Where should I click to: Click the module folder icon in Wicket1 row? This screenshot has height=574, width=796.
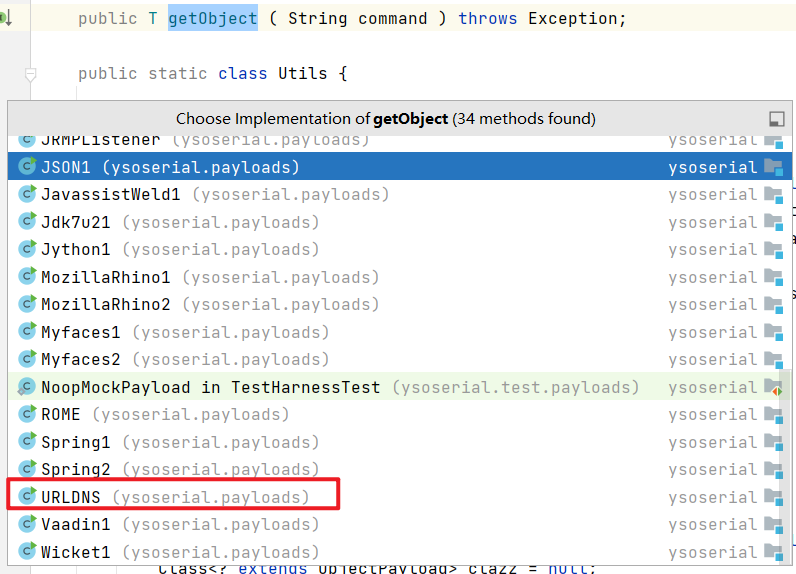[x=772, y=552]
